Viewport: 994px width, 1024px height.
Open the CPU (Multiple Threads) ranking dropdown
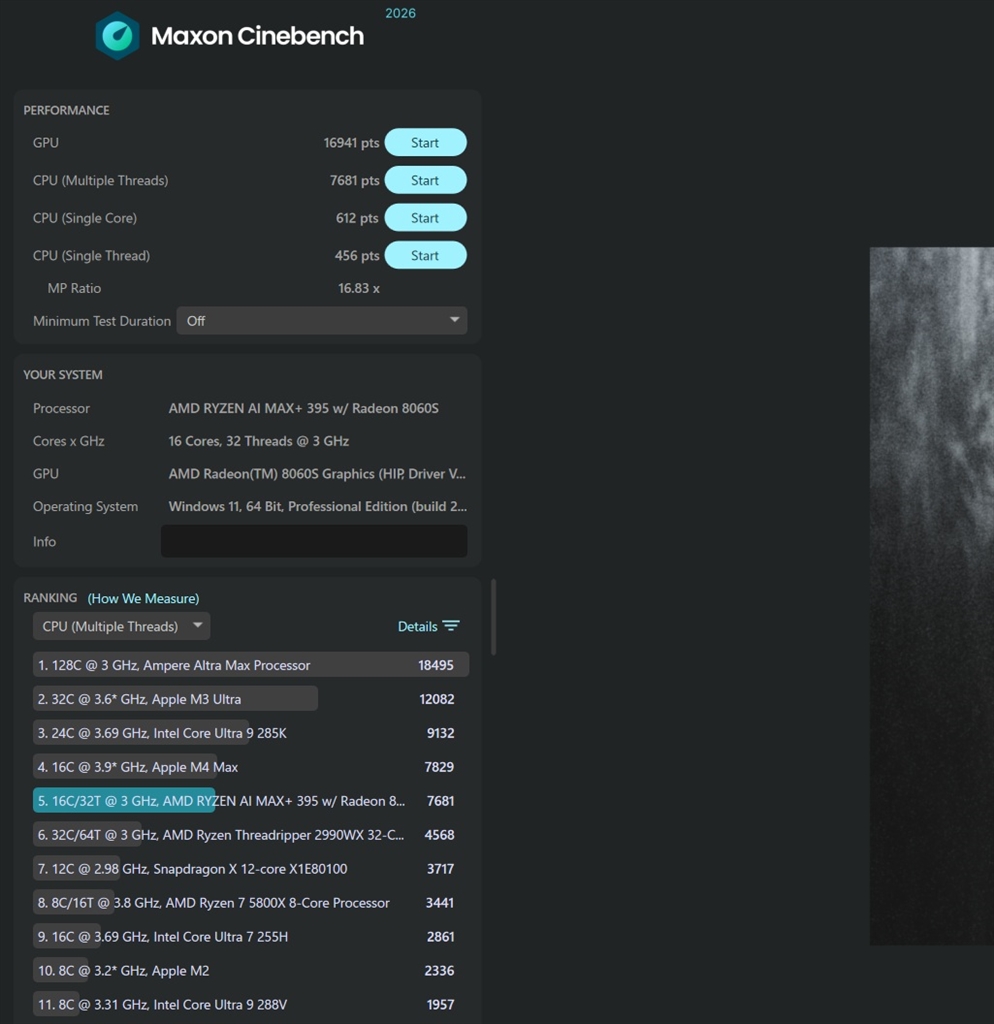pos(121,626)
